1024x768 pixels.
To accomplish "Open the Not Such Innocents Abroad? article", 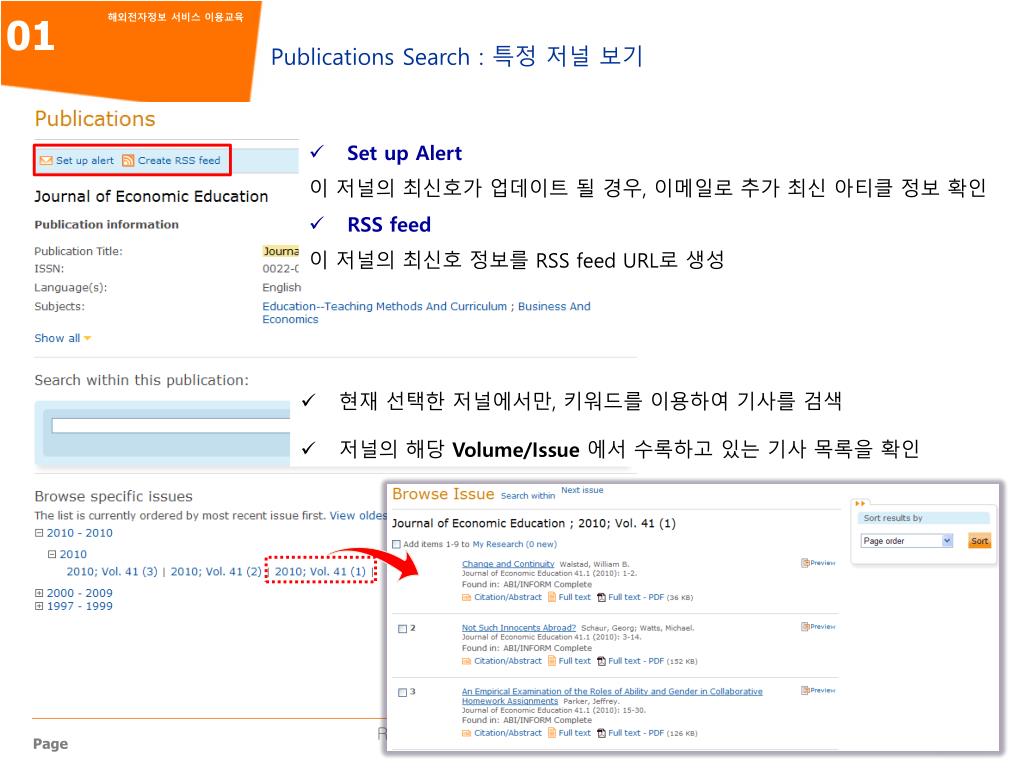I will [519, 628].
